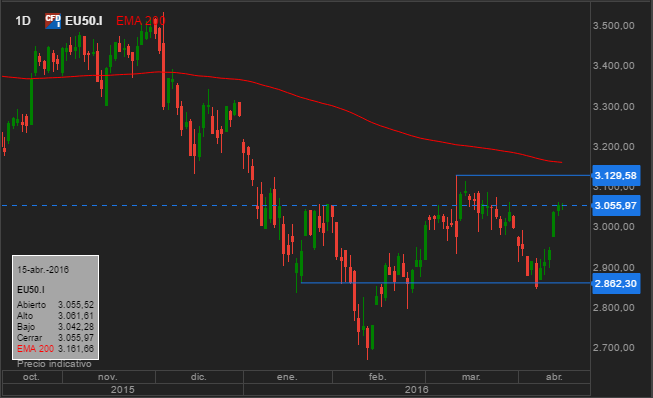Select the 3.055,97 current price tag
Image resolution: width=653 pixels, height=398 pixels.
tap(616, 206)
